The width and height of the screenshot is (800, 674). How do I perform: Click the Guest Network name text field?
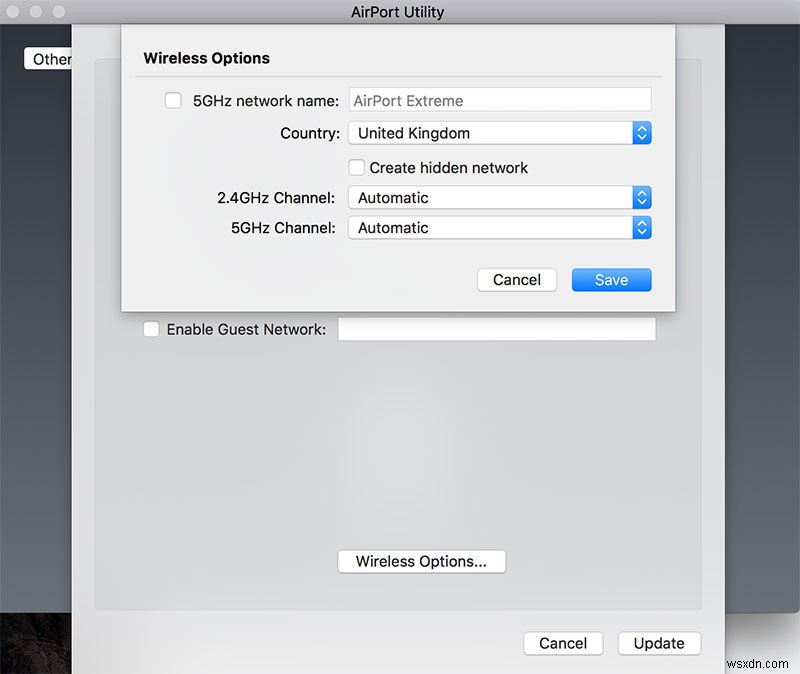pyautogui.click(x=497, y=329)
